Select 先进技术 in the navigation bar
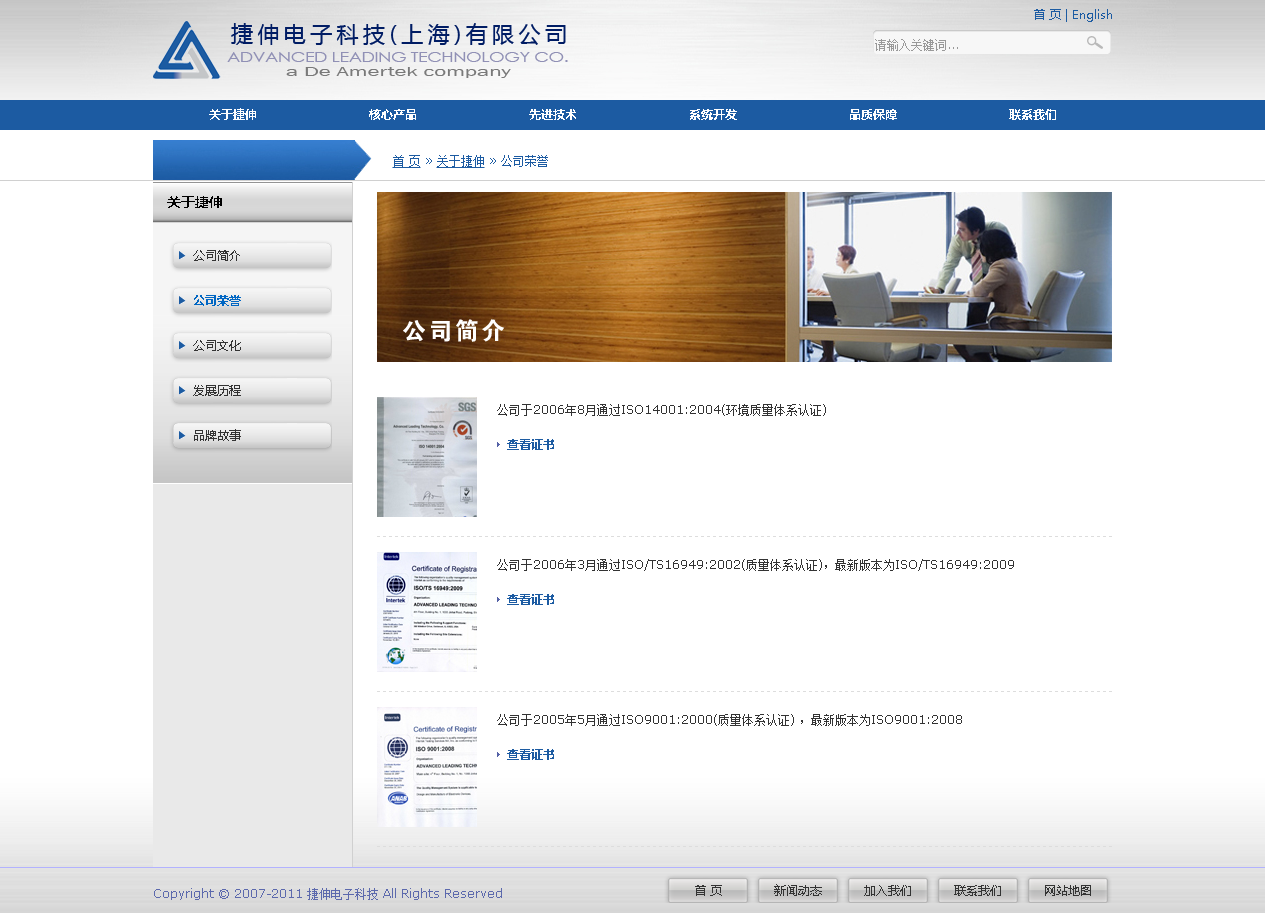This screenshot has width=1265, height=913. [x=553, y=115]
